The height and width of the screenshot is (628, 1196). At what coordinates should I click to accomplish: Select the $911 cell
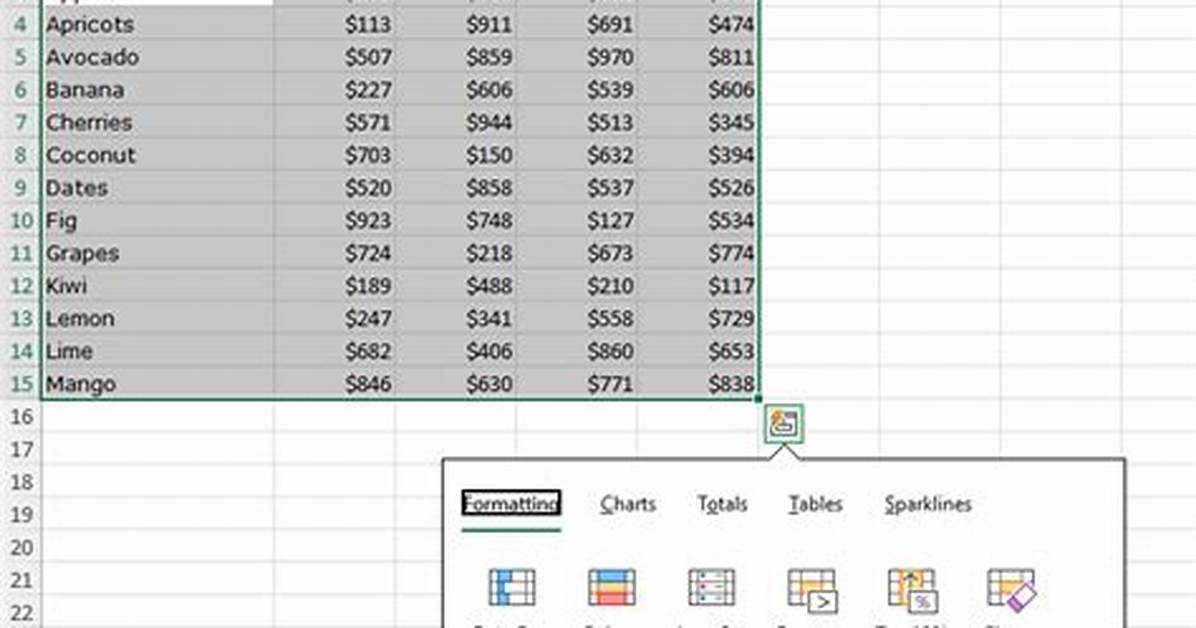pyautogui.click(x=456, y=24)
